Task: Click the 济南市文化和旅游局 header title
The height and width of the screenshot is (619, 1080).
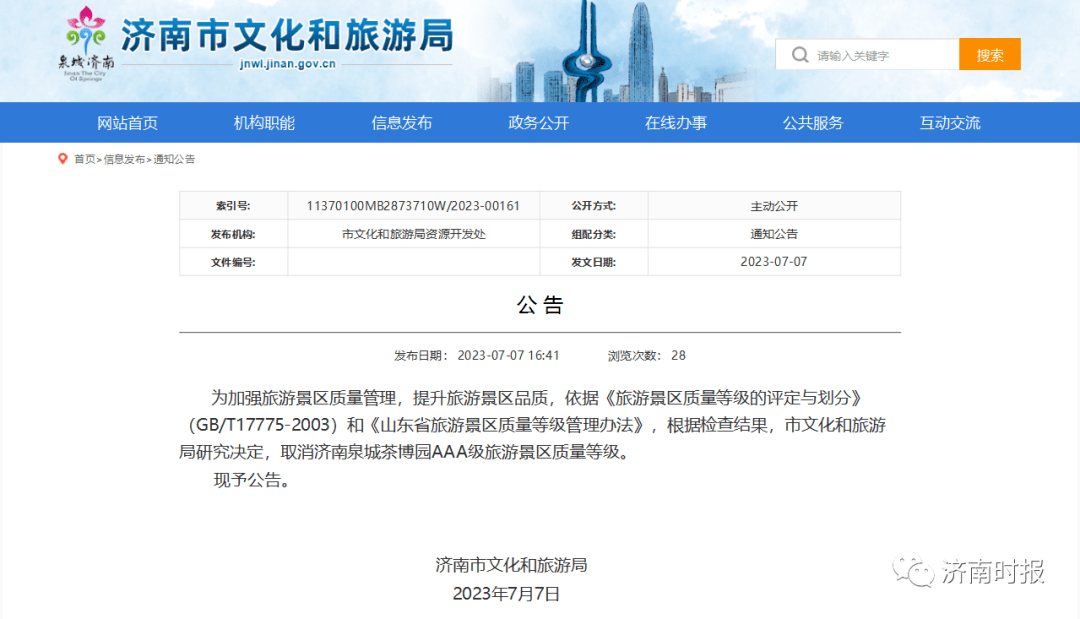Action: click(x=287, y=35)
